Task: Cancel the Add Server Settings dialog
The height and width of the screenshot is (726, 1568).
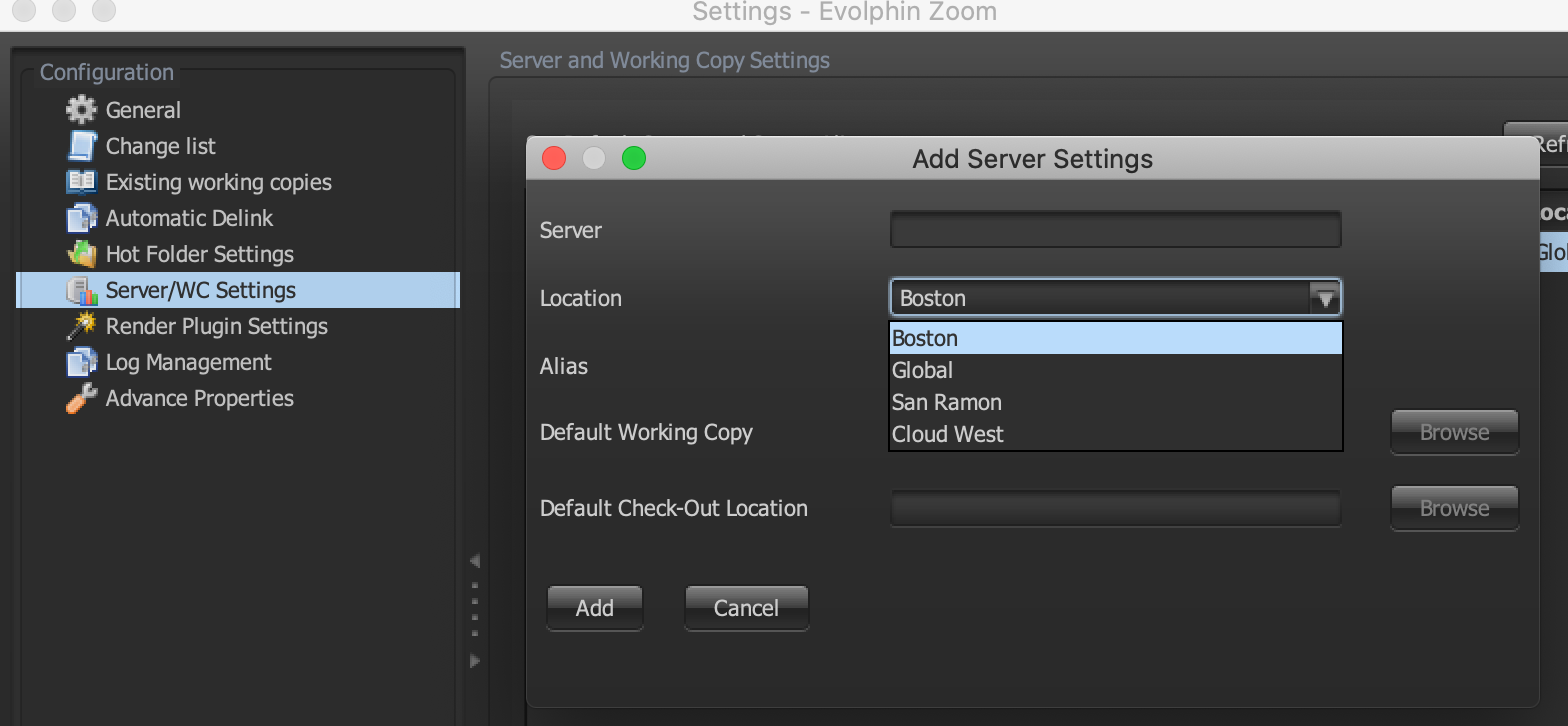Action: pyautogui.click(x=746, y=608)
